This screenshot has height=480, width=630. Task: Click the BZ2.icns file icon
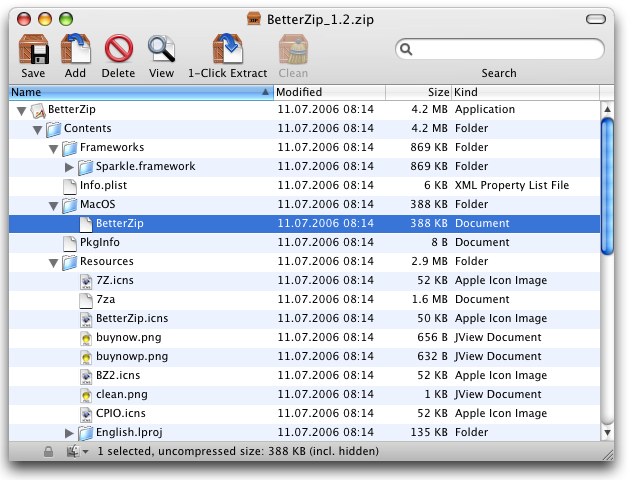click(86, 376)
